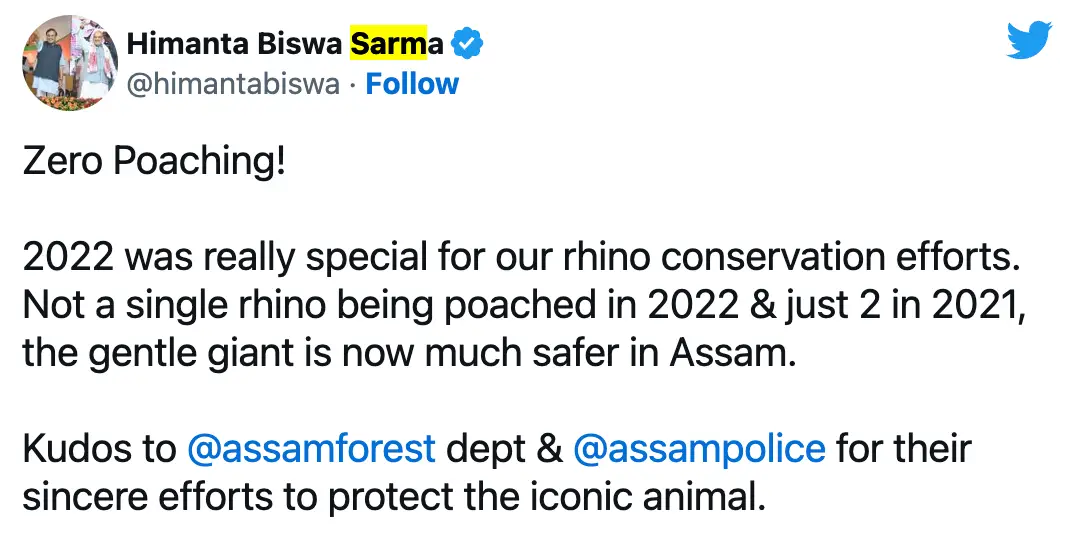The image size is (1082, 540).
Task: Click the yellow highlighted "Sarm" text
Action: coord(388,44)
